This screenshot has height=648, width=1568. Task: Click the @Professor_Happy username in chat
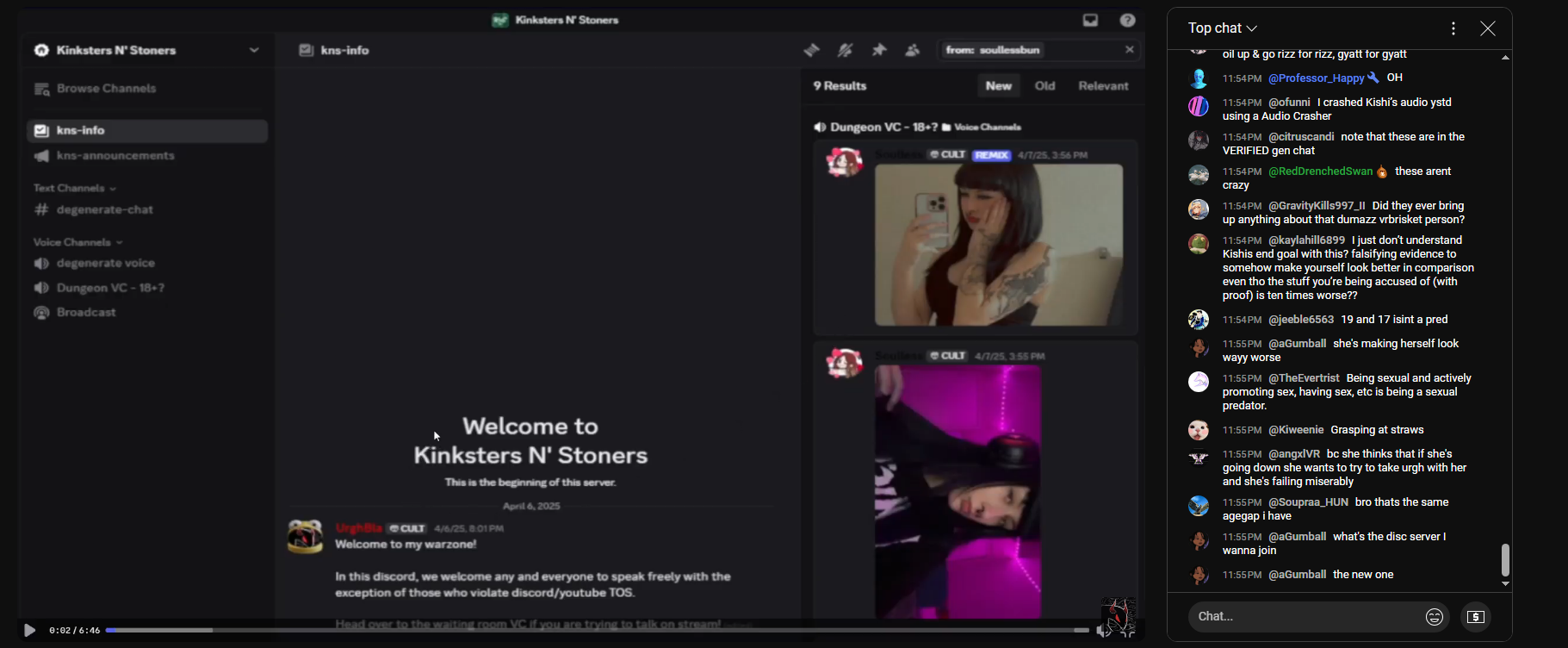[x=1316, y=78]
